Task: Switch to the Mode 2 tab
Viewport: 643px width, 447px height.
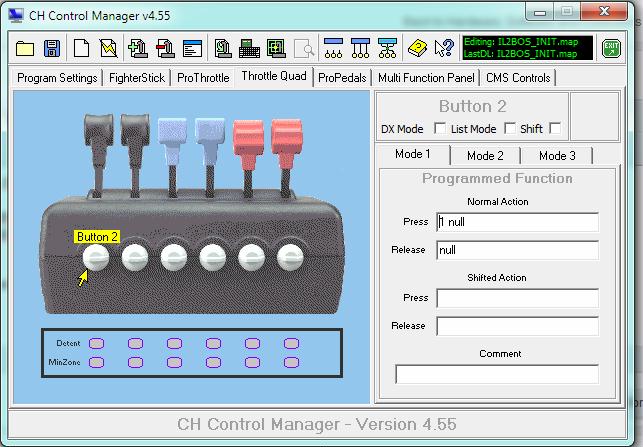Action: [x=485, y=156]
